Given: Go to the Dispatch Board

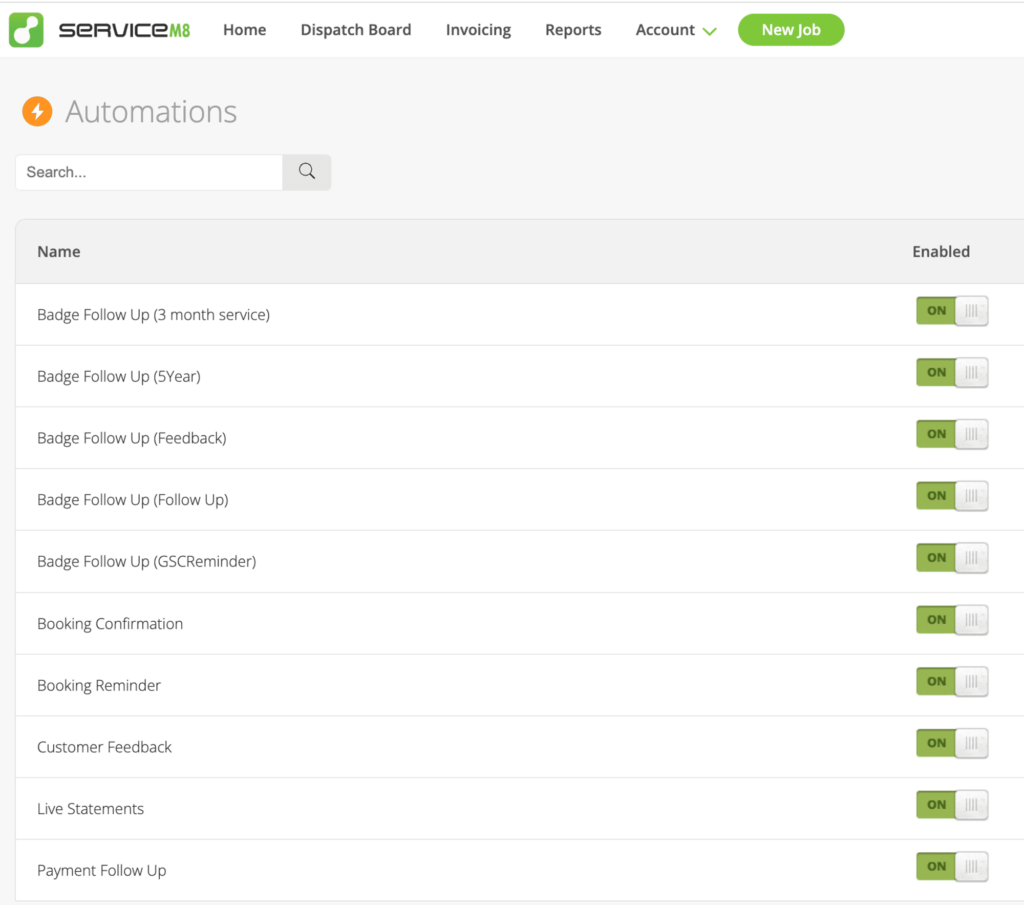Looking at the screenshot, I should tap(356, 30).
